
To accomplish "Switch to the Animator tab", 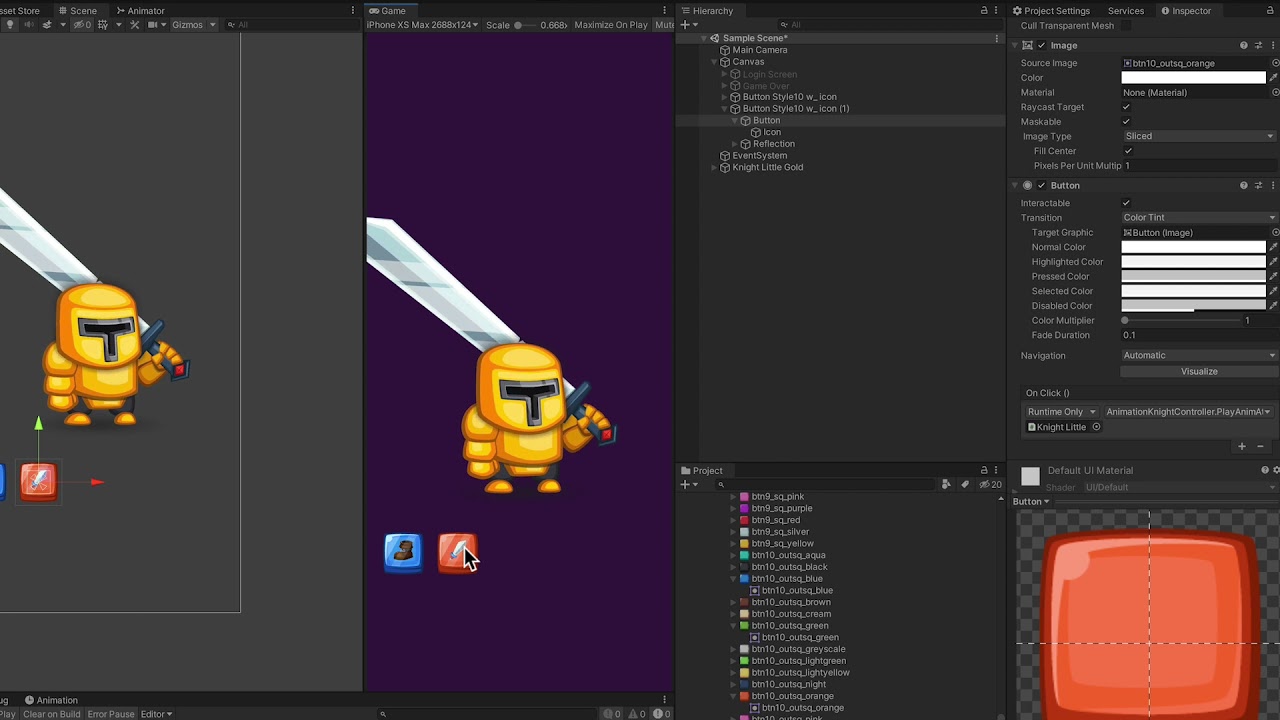I will (x=139, y=10).
